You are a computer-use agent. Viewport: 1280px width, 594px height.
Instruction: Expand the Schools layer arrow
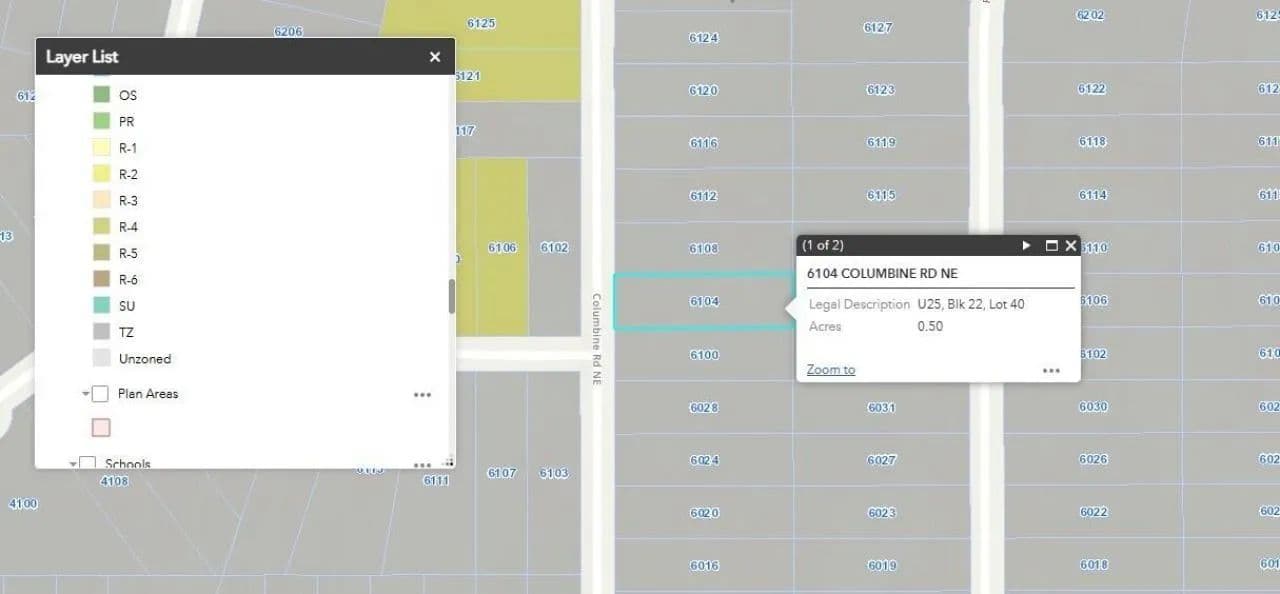pyautogui.click(x=73, y=464)
